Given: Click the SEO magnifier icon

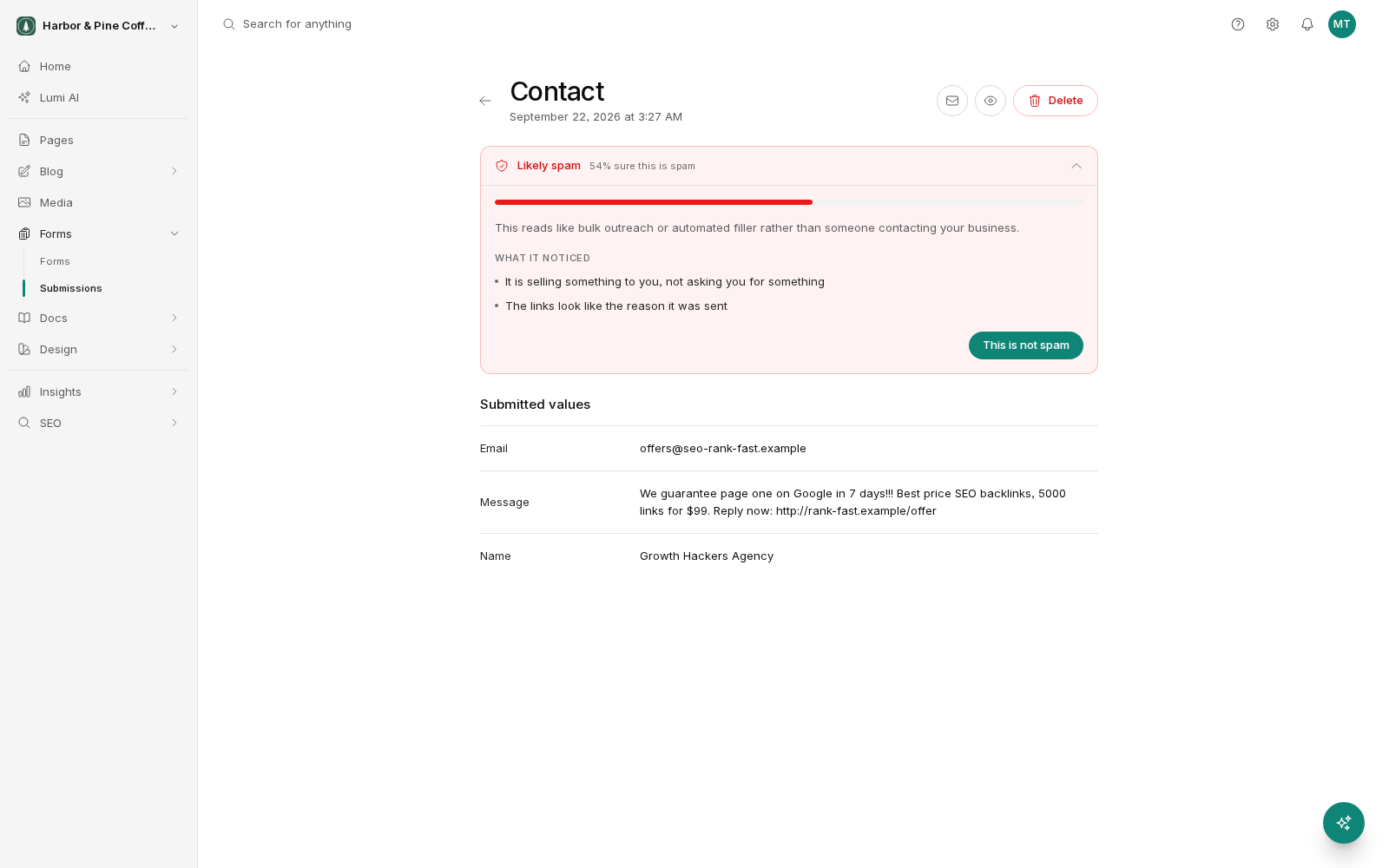Looking at the screenshot, I should point(24,423).
